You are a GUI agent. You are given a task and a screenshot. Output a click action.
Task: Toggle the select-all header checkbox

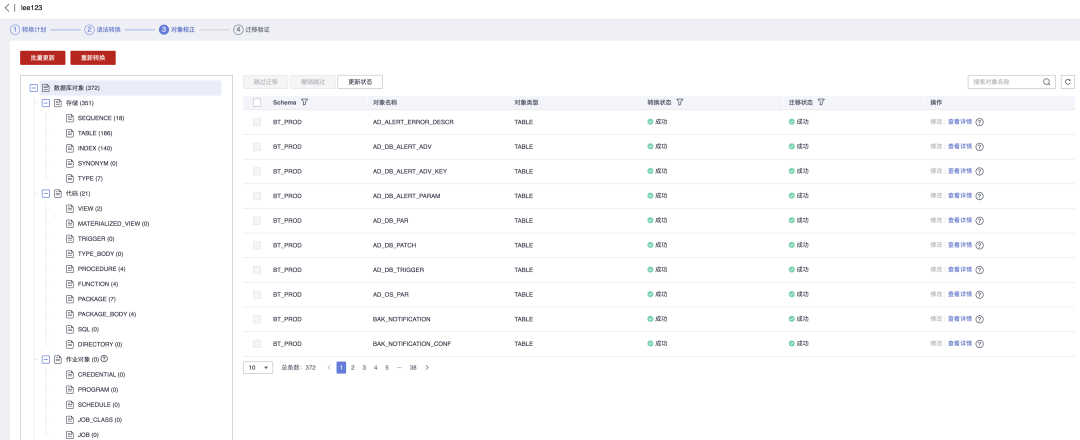coord(257,103)
